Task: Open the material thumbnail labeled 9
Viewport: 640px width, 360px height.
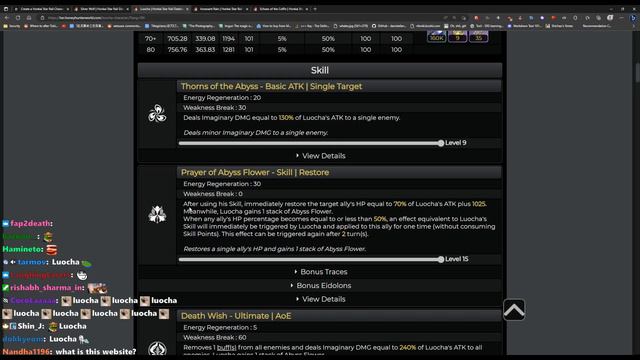Action: (458, 36)
